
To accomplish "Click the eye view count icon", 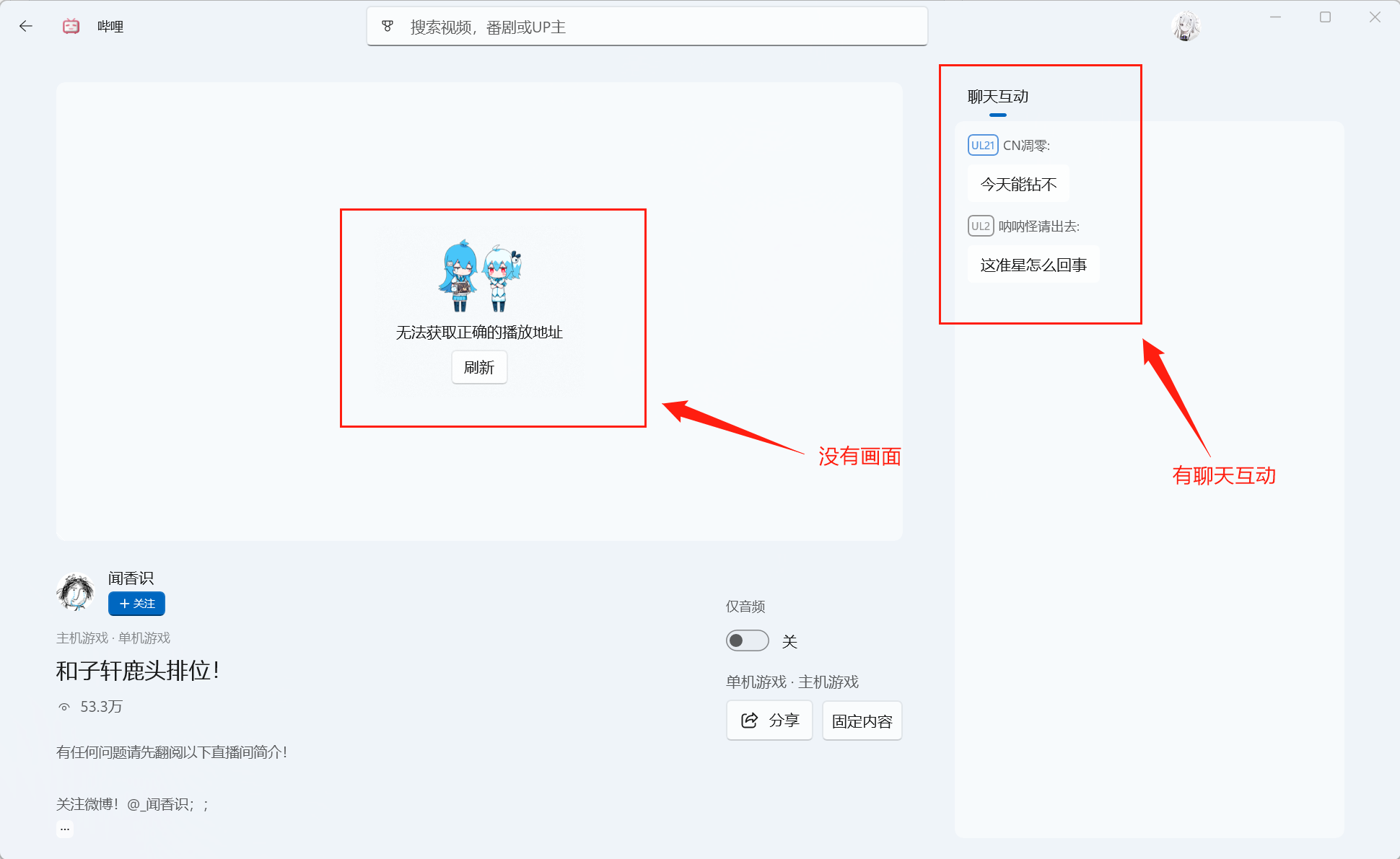I will coord(64,707).
